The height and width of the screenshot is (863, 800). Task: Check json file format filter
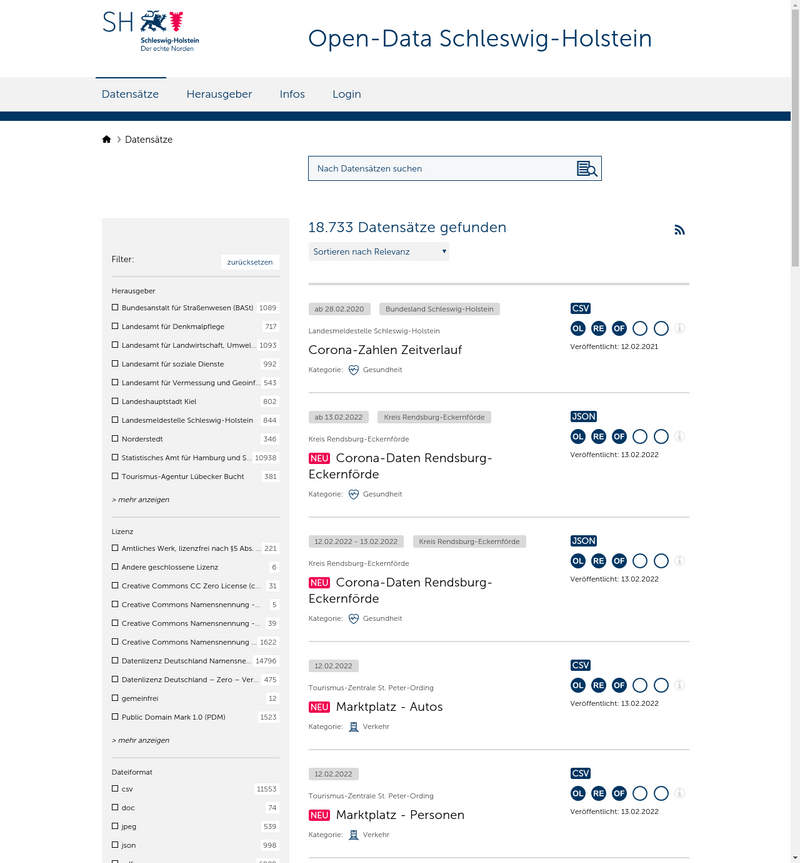click(x=115, y=845)
